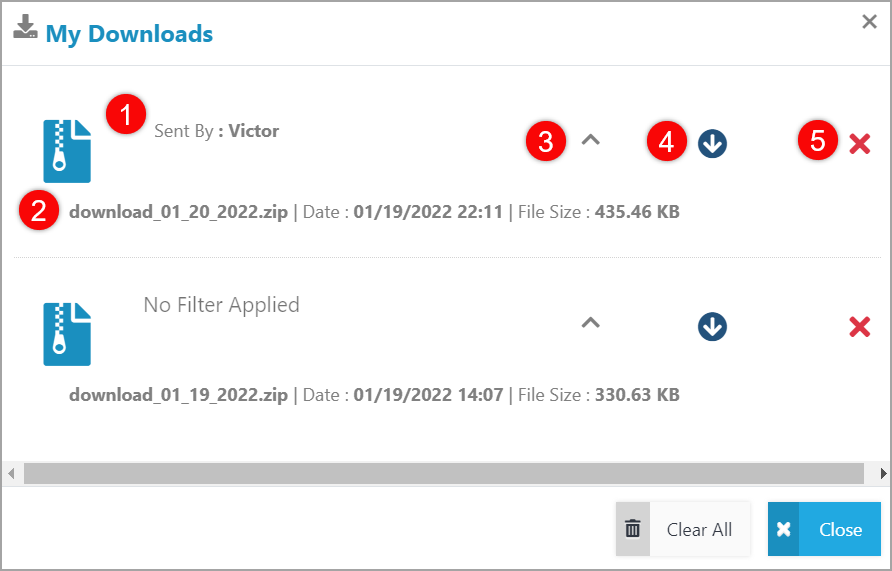The height and width of the screenshot is (571, 892).
Task: Click the No Filter Applied label
Action: (221, 305)
